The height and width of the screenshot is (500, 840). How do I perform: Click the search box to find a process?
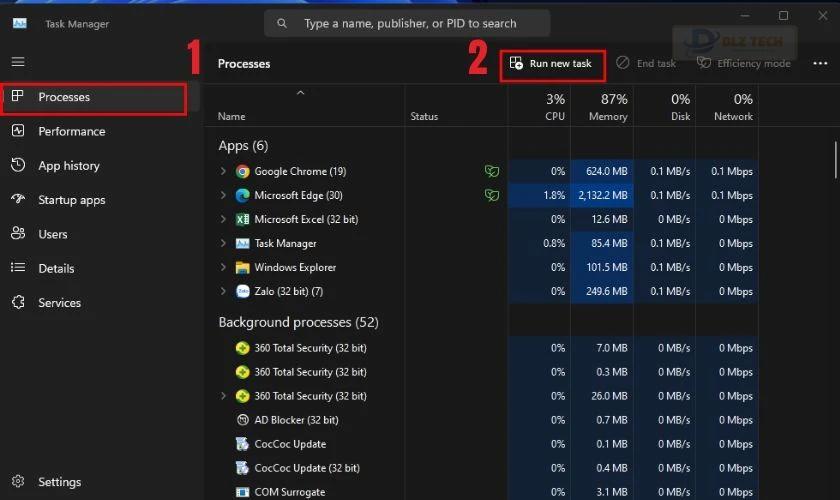tap(407, 24)
